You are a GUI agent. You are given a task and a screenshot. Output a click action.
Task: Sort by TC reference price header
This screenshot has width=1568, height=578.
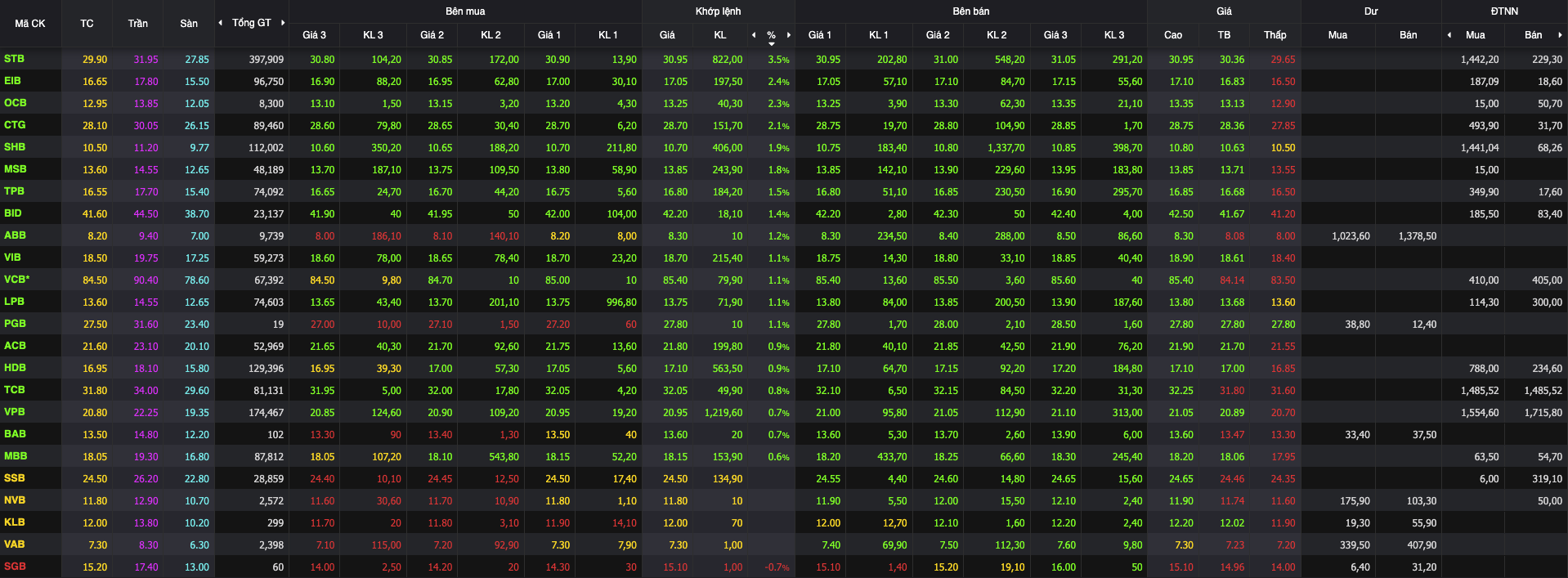pos(87,24)
